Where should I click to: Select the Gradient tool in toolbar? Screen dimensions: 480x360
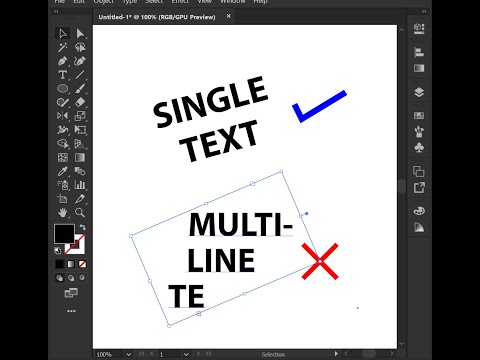(x=80, y=157)
